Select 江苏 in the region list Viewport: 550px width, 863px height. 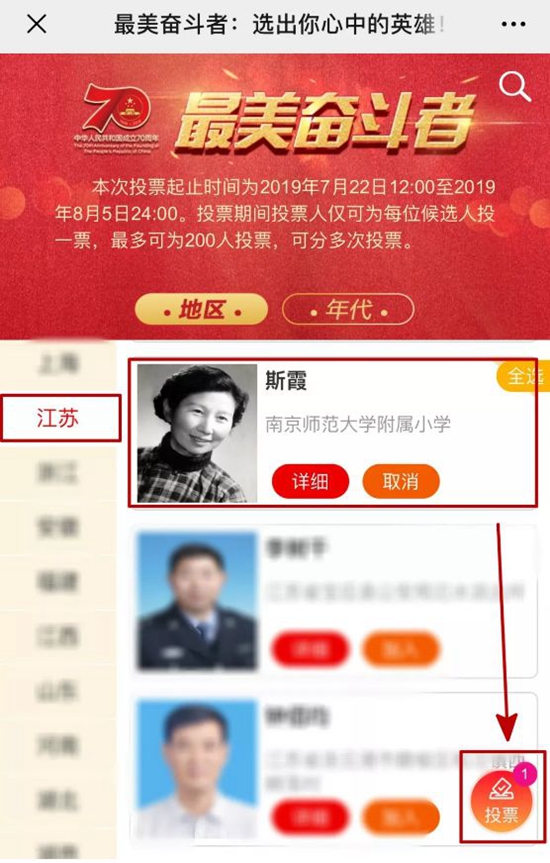click(59, 418)
